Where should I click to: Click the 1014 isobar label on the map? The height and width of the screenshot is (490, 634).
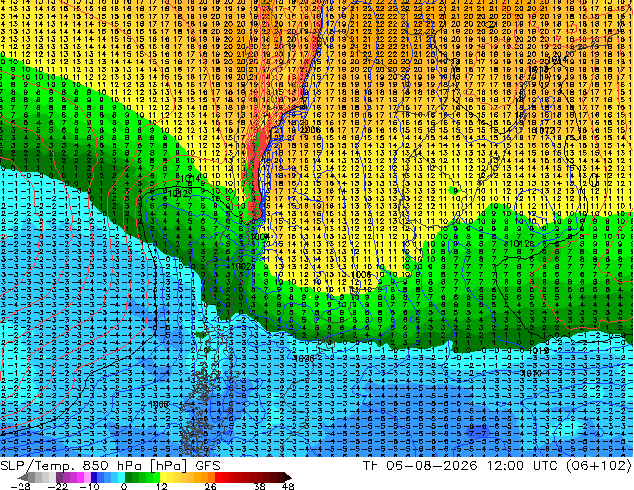pos(190,179)
